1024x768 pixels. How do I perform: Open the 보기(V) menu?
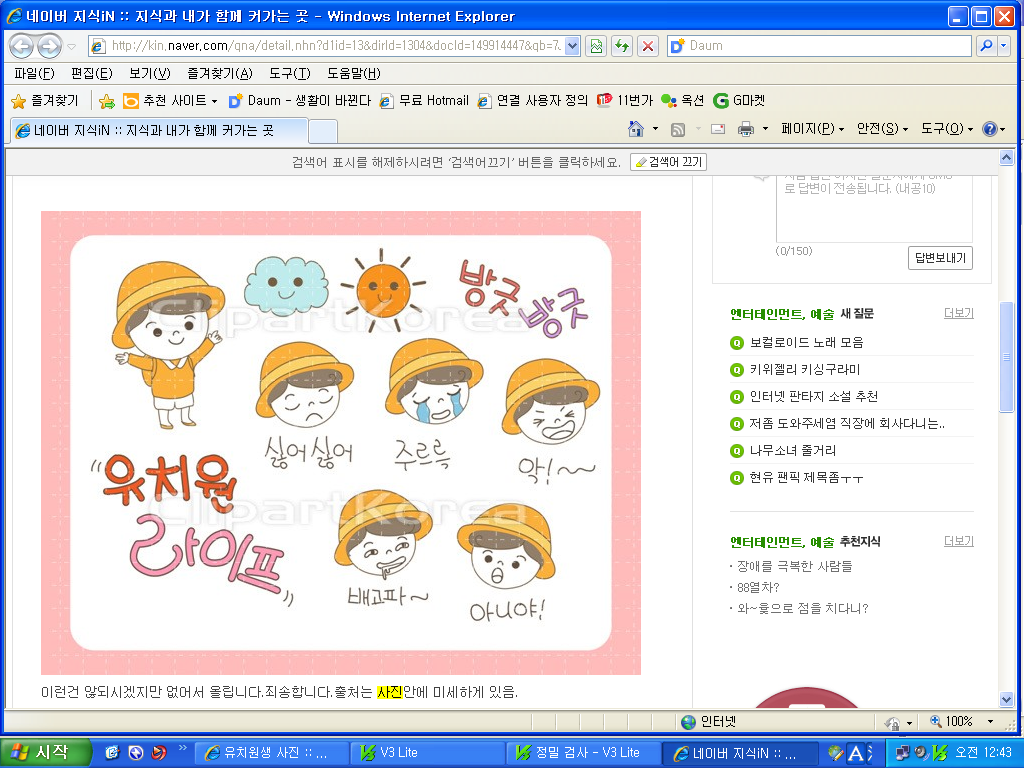pyautogui.click(x=149, y=73)
